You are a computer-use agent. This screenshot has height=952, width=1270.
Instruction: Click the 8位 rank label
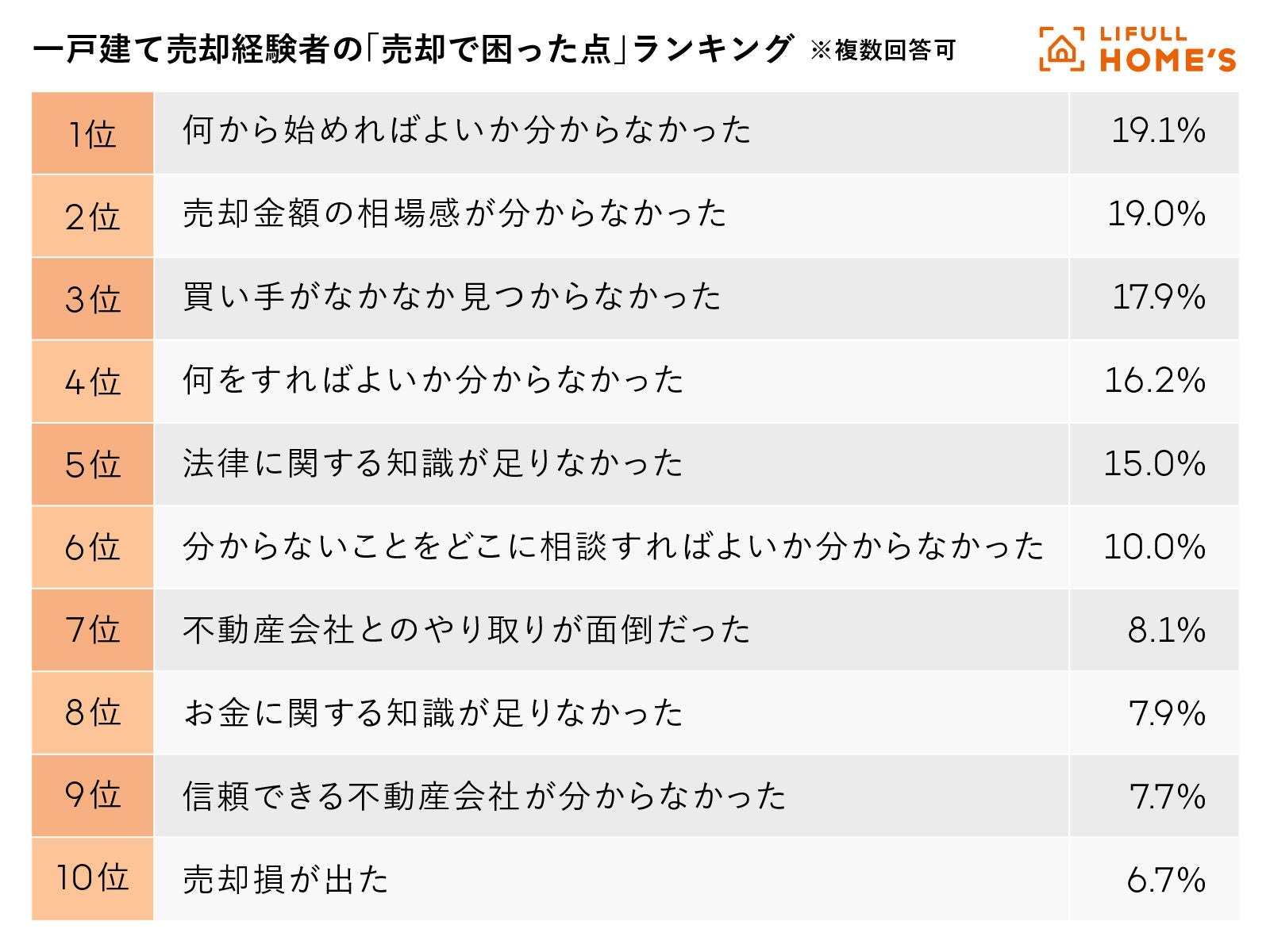click(x=92, y=712)
